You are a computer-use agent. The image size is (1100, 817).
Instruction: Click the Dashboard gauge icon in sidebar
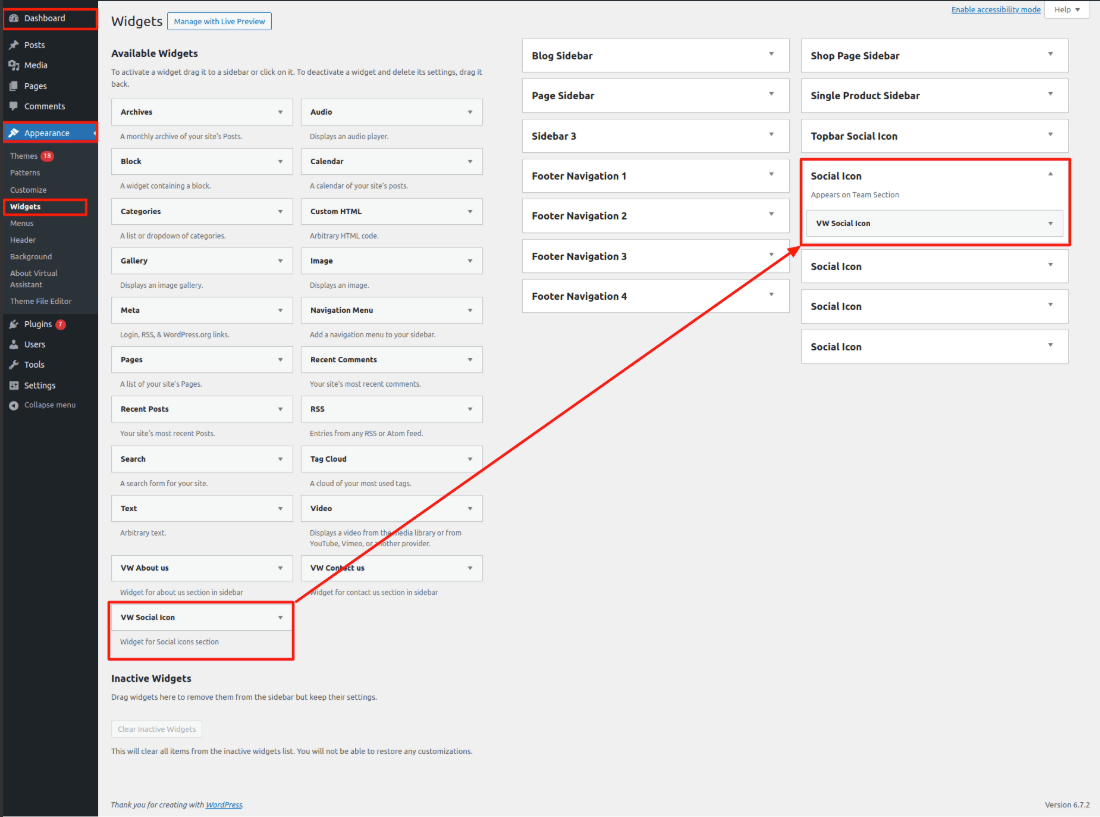[13, 18]
